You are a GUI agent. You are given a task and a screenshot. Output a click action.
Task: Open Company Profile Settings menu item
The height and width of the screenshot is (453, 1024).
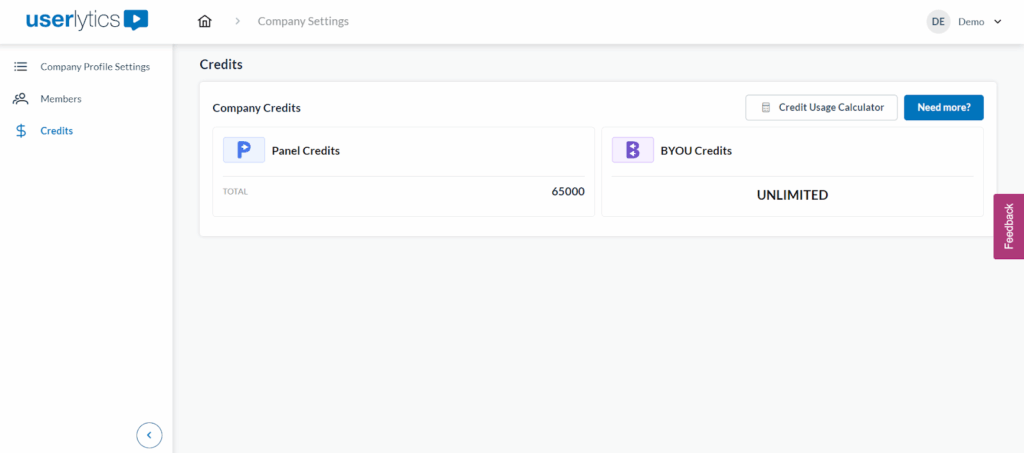point(95,67)
